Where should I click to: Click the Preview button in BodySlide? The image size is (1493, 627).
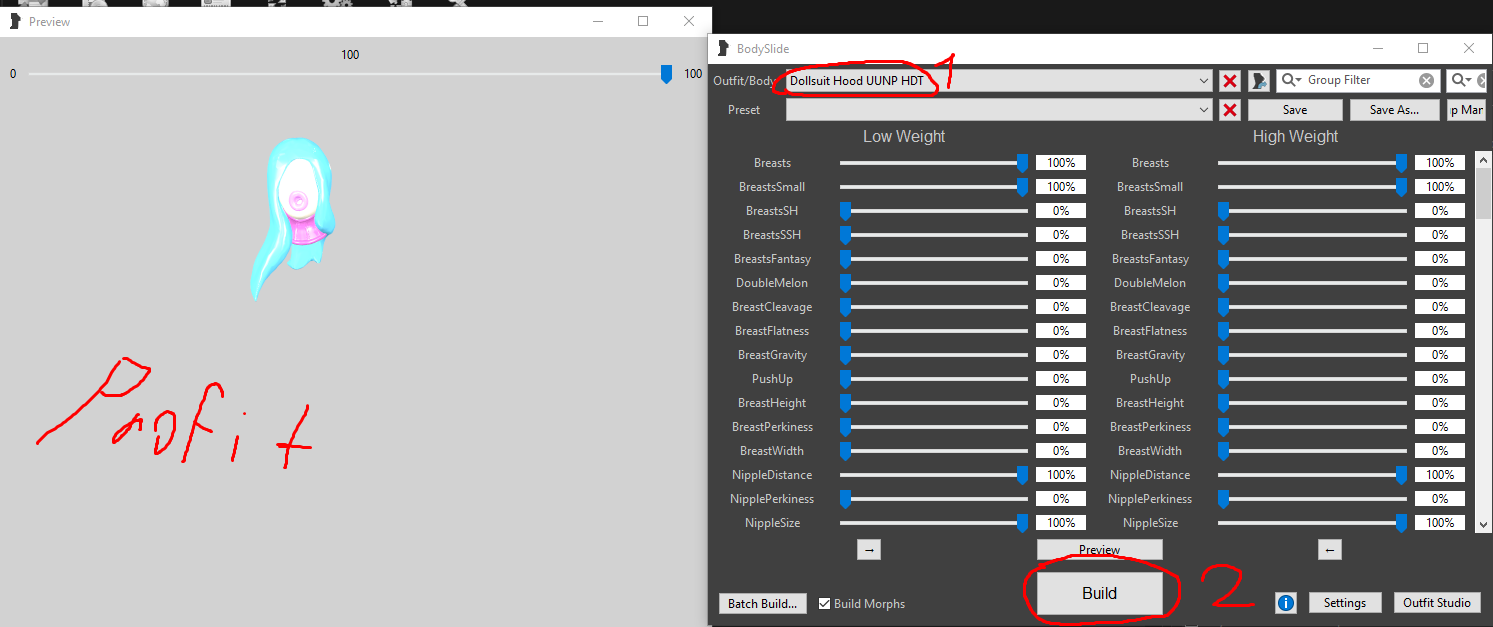pyautogui.click(x=1099, y=550)
